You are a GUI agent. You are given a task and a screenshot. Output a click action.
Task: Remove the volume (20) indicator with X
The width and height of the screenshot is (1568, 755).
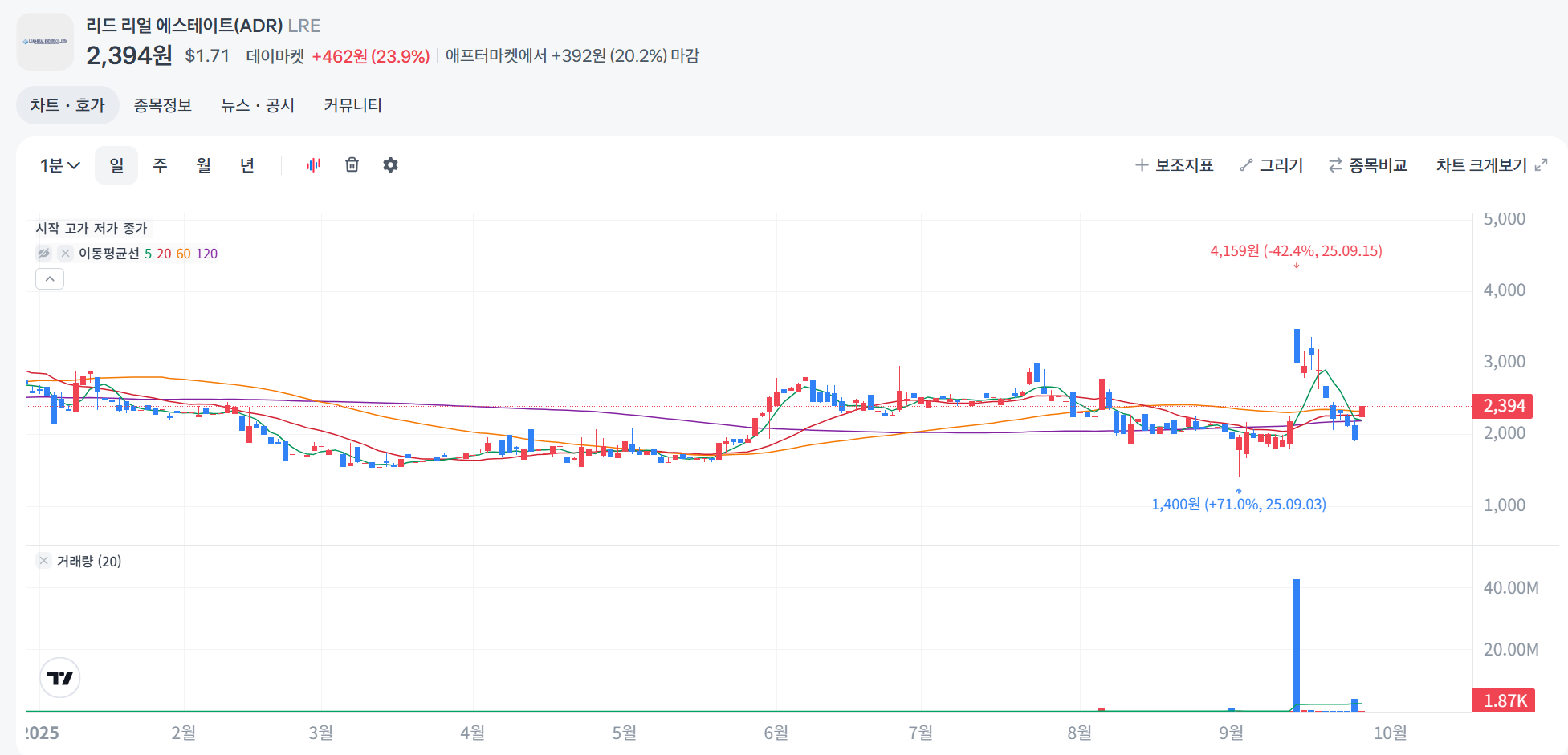coord(44,561)
